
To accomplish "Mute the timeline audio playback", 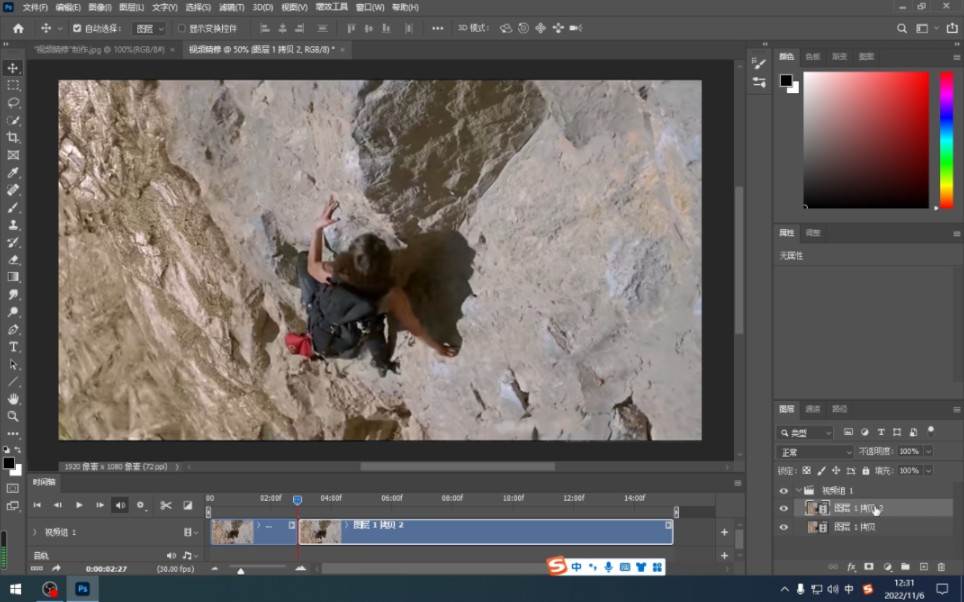I will (120, 505).
